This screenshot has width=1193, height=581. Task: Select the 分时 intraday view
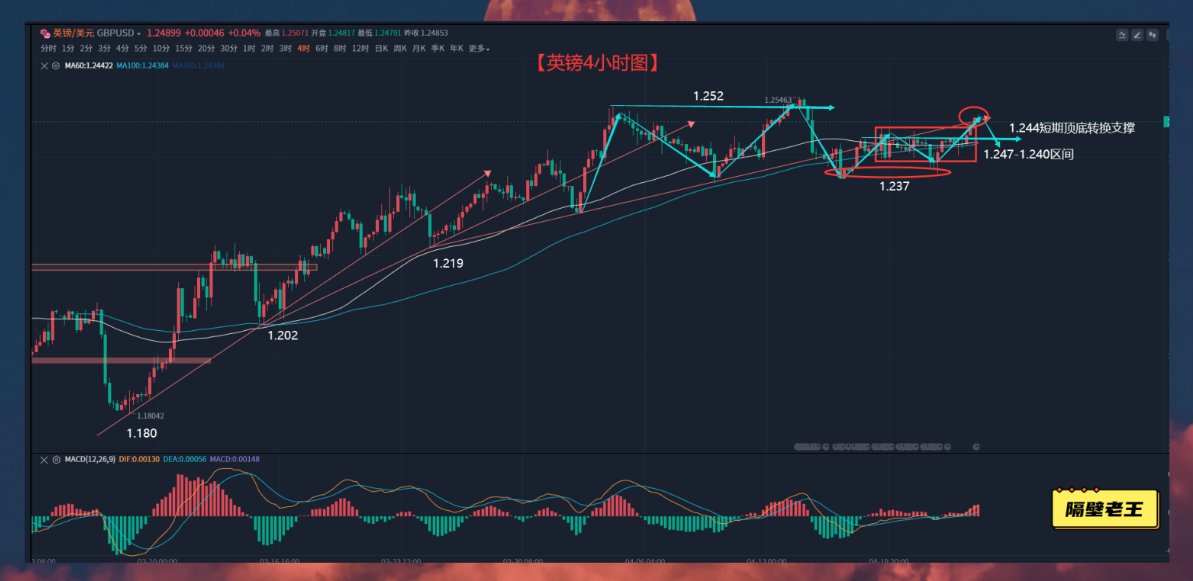(48, 48)
